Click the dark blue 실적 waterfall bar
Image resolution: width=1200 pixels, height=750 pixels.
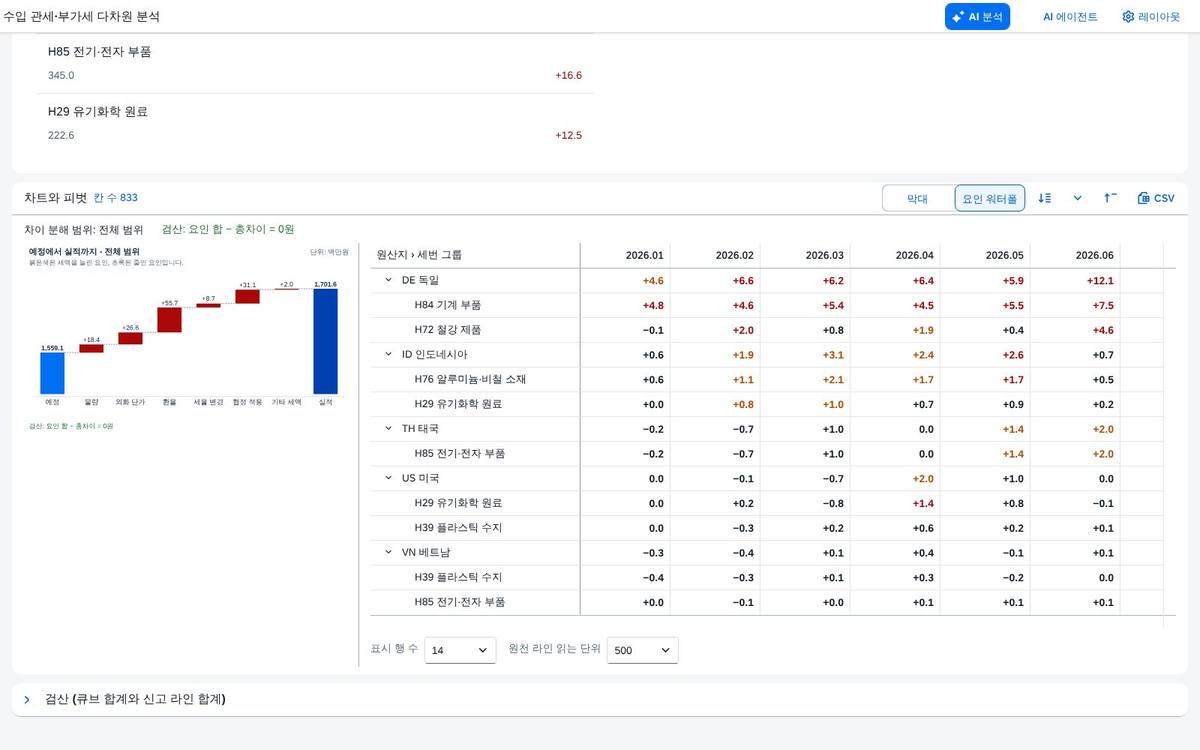[x=325, y=341]
